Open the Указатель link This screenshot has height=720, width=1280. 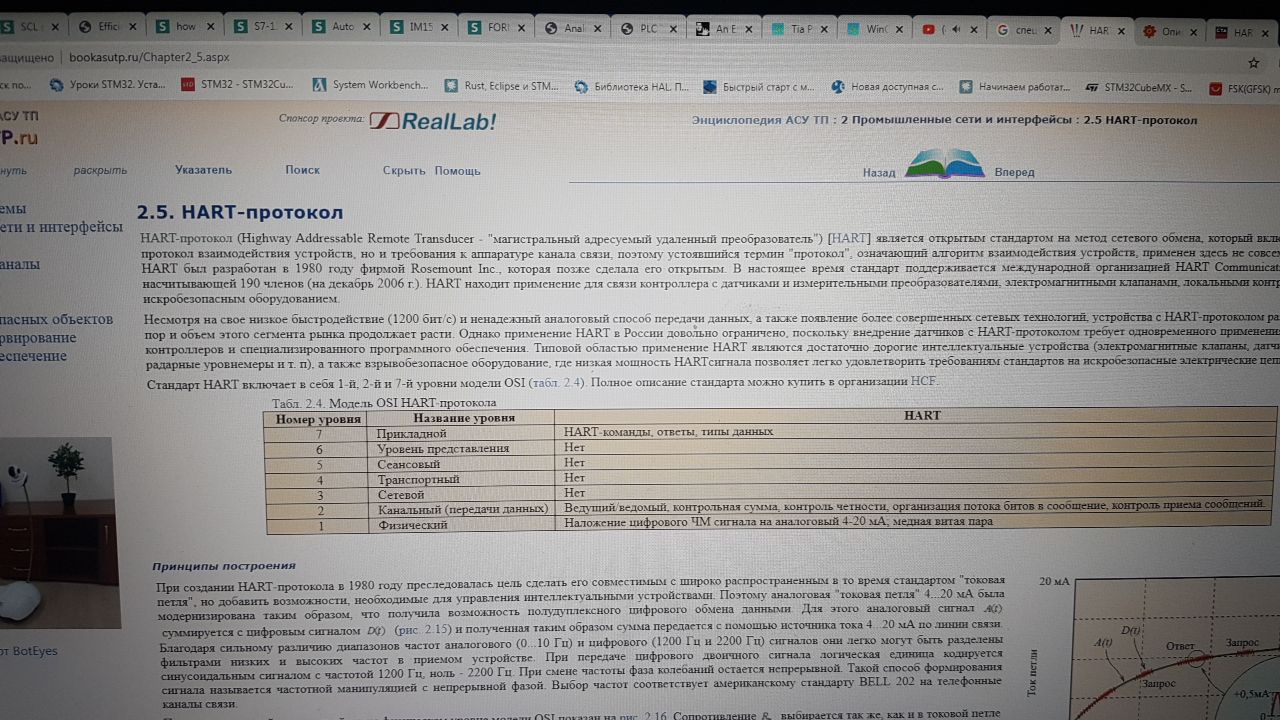click(x=203, y=170)
